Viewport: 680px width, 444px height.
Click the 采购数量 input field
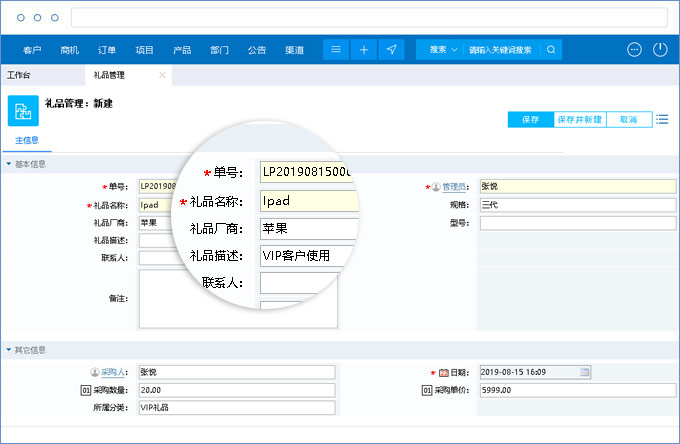[x=235, y=390]
